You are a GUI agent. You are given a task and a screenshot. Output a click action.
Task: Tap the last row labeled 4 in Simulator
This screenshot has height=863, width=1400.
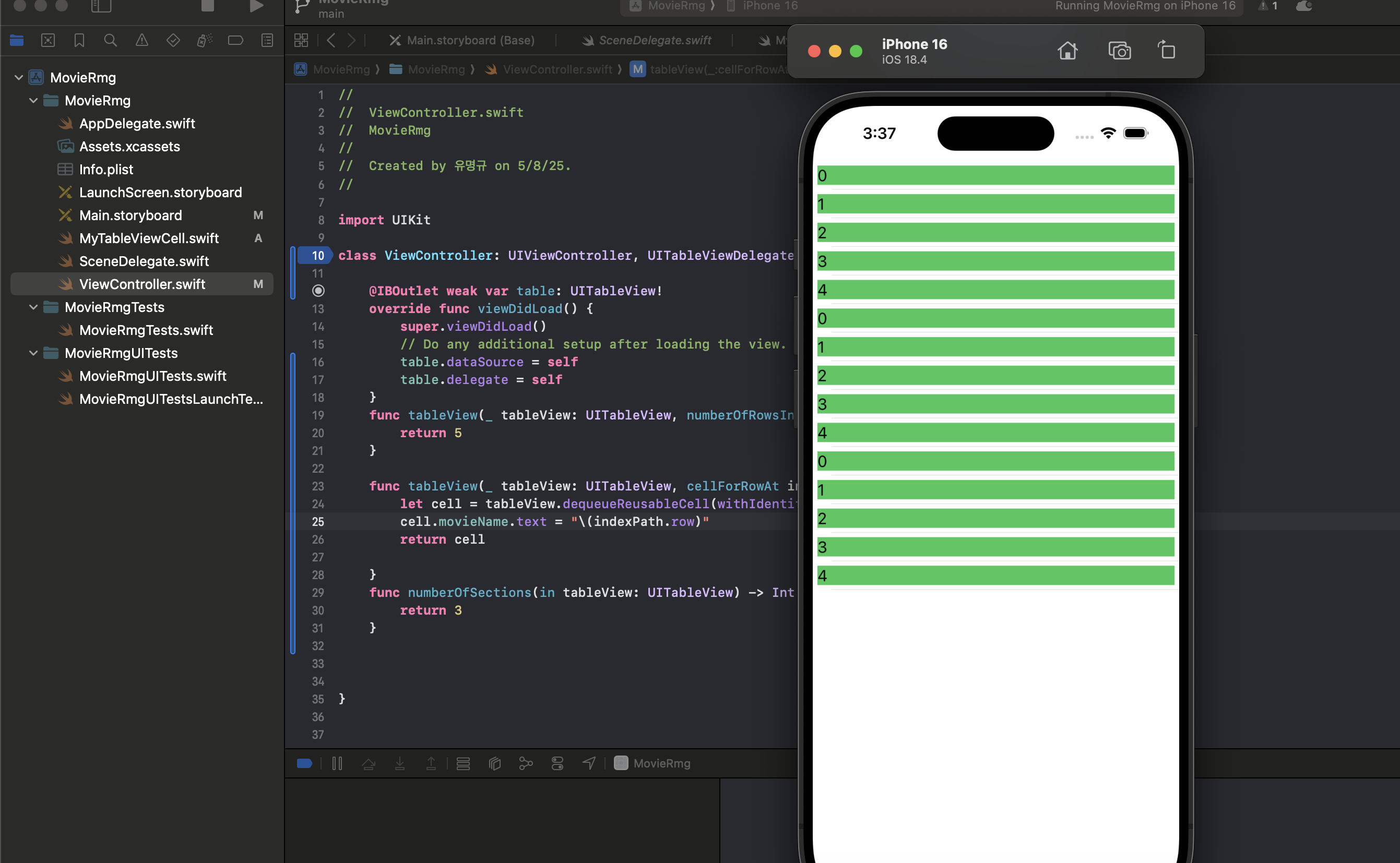[x=995, y=576]
